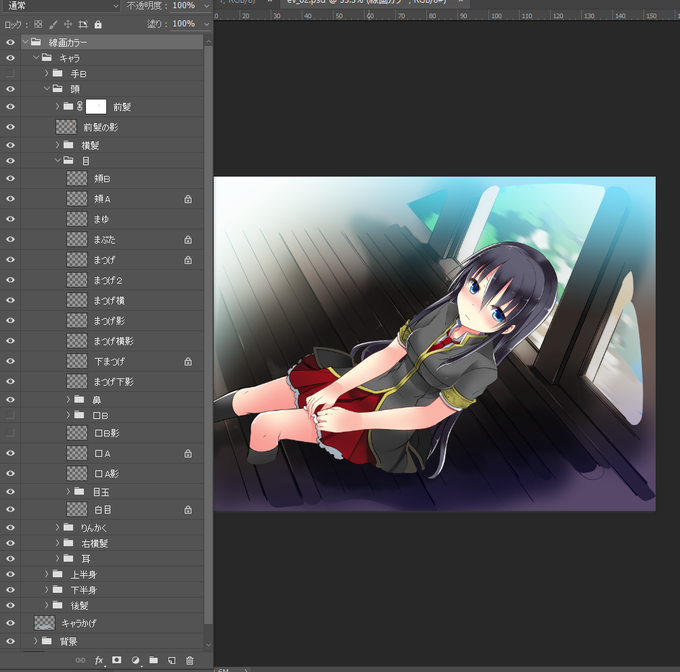Image resolution: width=680 pixels, height=672 pixels.
Task: Select the まゆ layer row
Action: click(112, 219)
